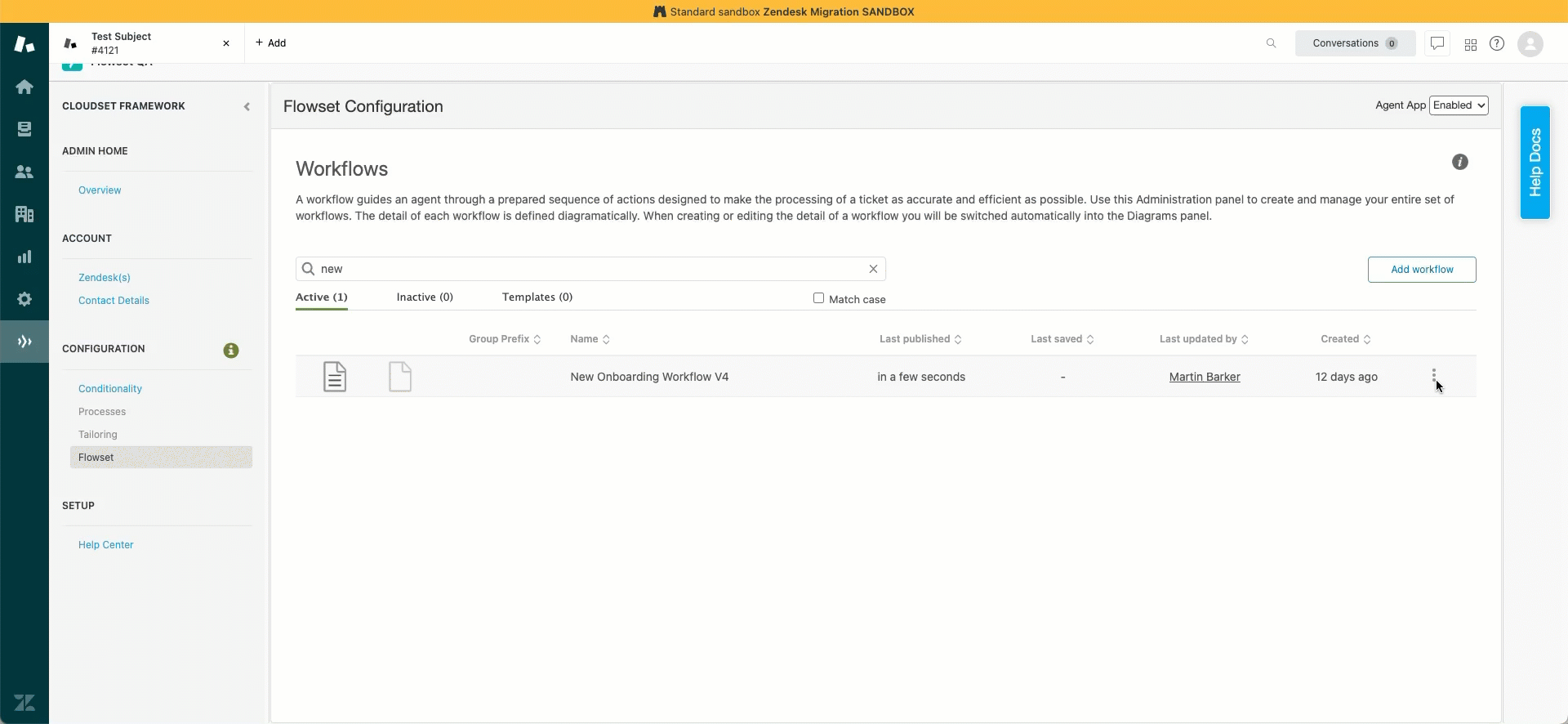
Task: Click in the workflow search field containing 'new'
Action: [590, 269]
